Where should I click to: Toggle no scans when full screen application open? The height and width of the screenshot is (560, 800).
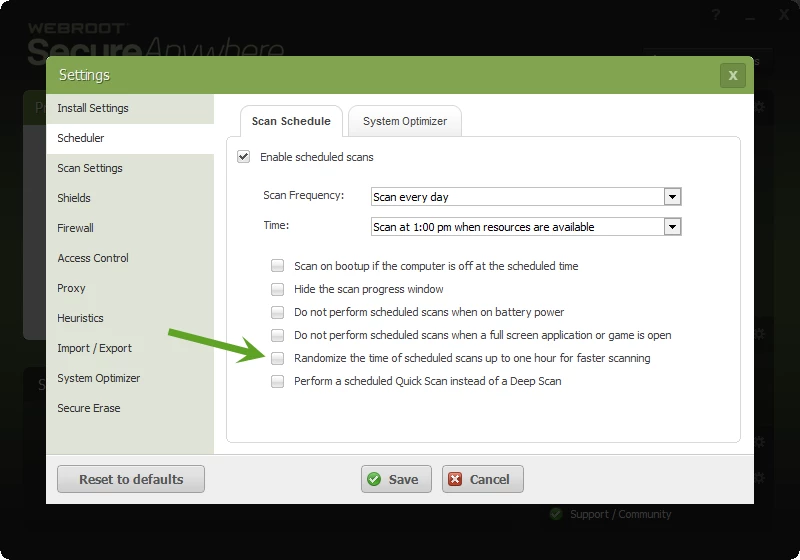coord(278,335)
